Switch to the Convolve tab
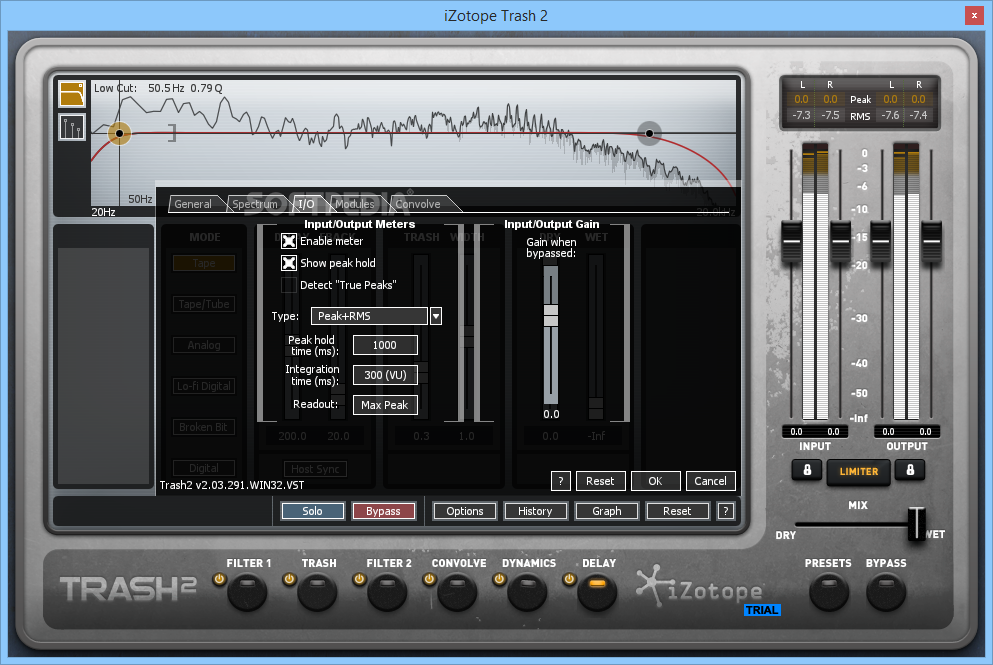The image size is (993, 665). click(418, 204)
